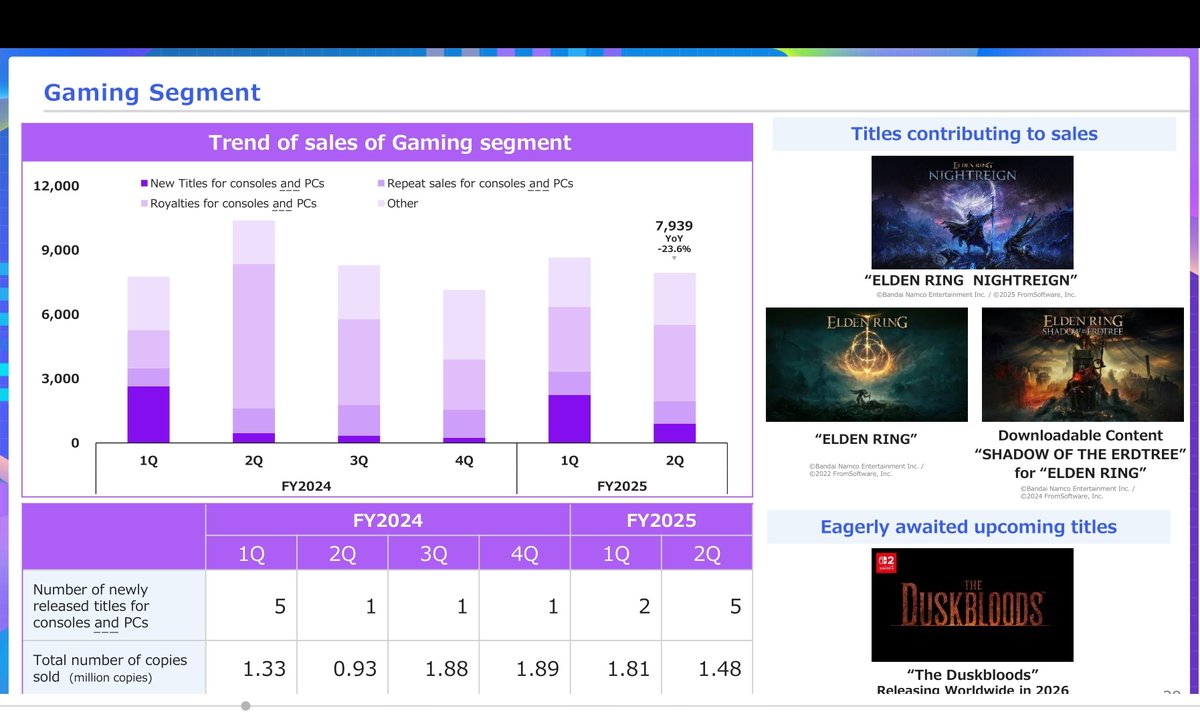The height and width of the screenshot is (722, 1200).
Task: Click the 'Titles contributing to sales' heading
Action: pos(974,134)
